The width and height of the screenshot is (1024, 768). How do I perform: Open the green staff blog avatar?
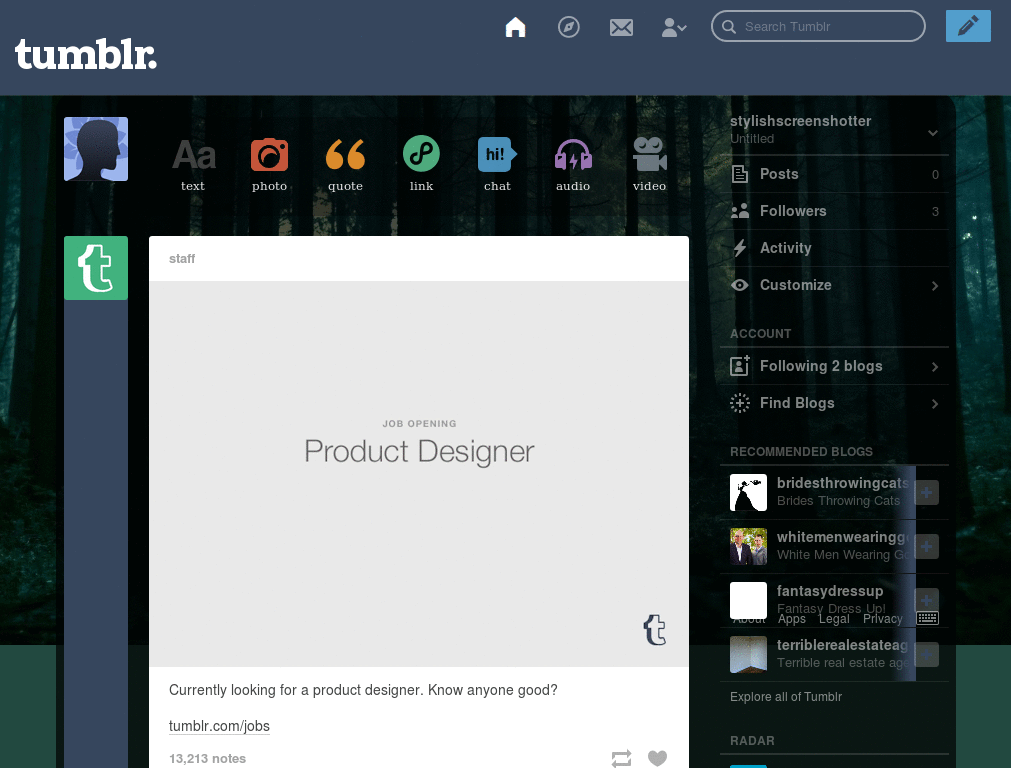point(96,268)
